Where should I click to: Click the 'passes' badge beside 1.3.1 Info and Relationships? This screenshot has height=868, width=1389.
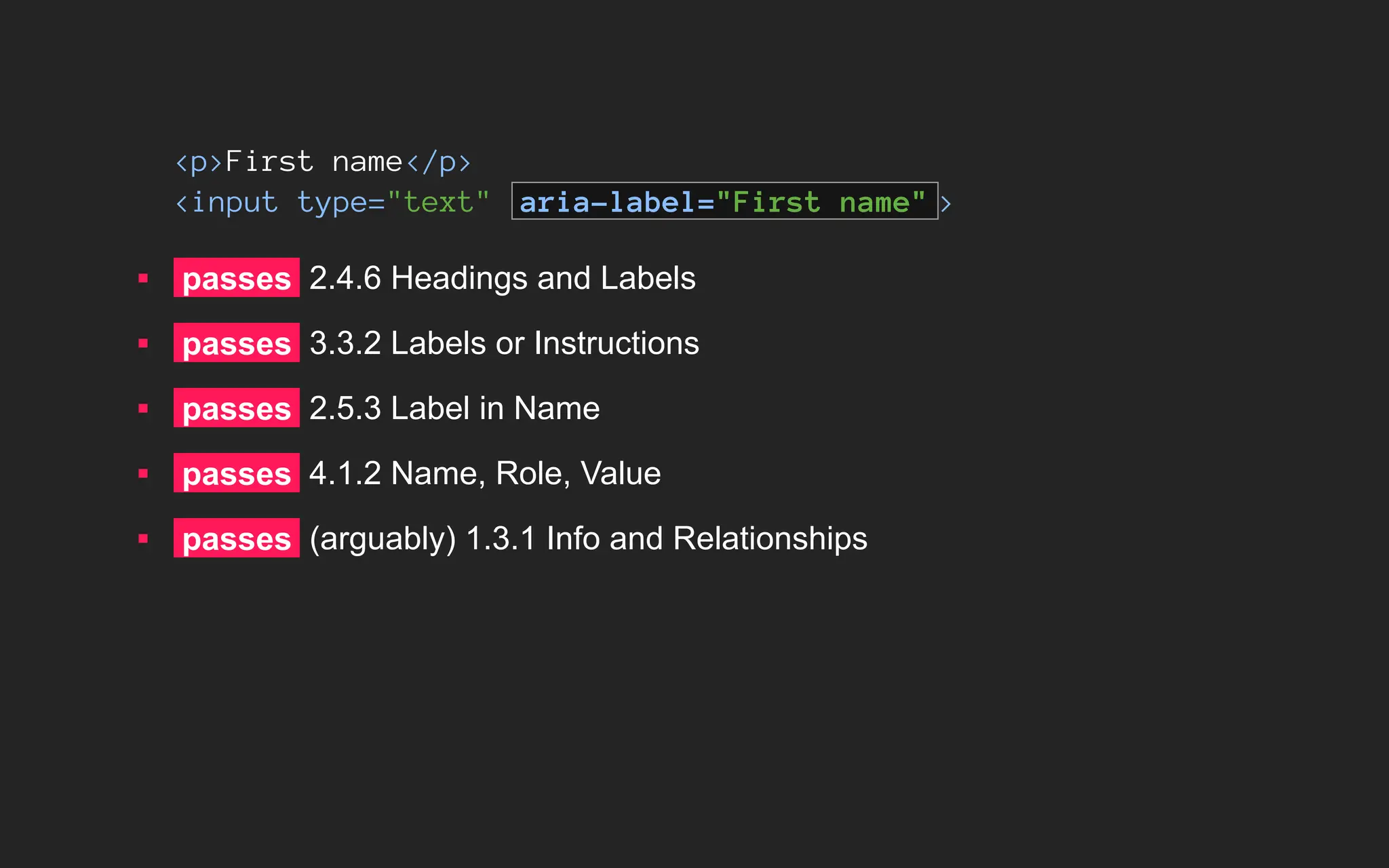(x=236, y=538)
